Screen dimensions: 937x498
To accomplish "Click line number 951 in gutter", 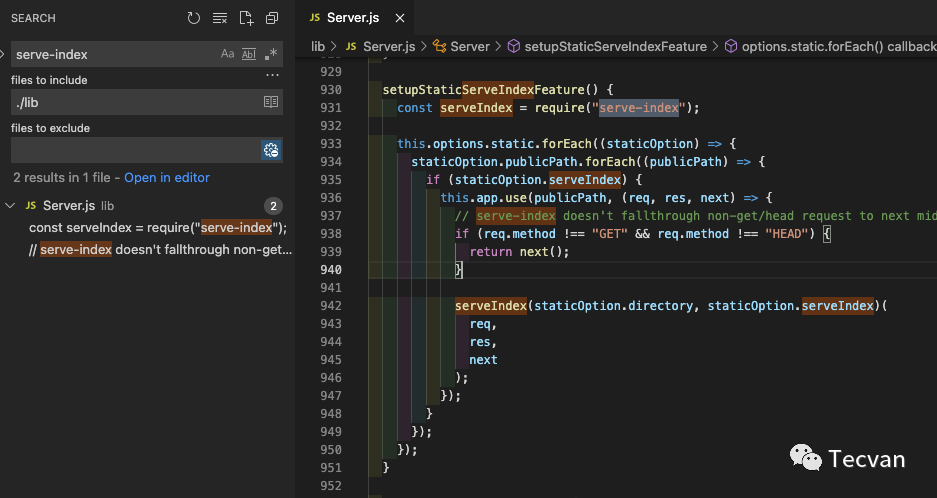I will coord(331,468).
